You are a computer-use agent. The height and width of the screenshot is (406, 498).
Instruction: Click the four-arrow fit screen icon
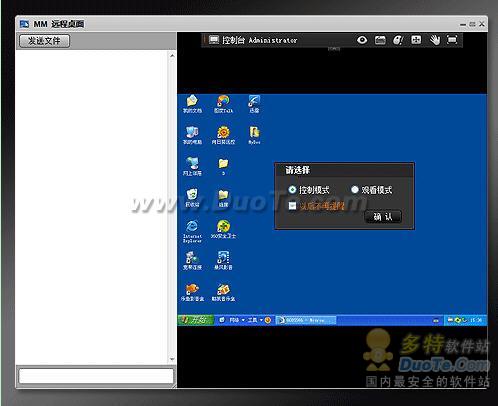416,40
